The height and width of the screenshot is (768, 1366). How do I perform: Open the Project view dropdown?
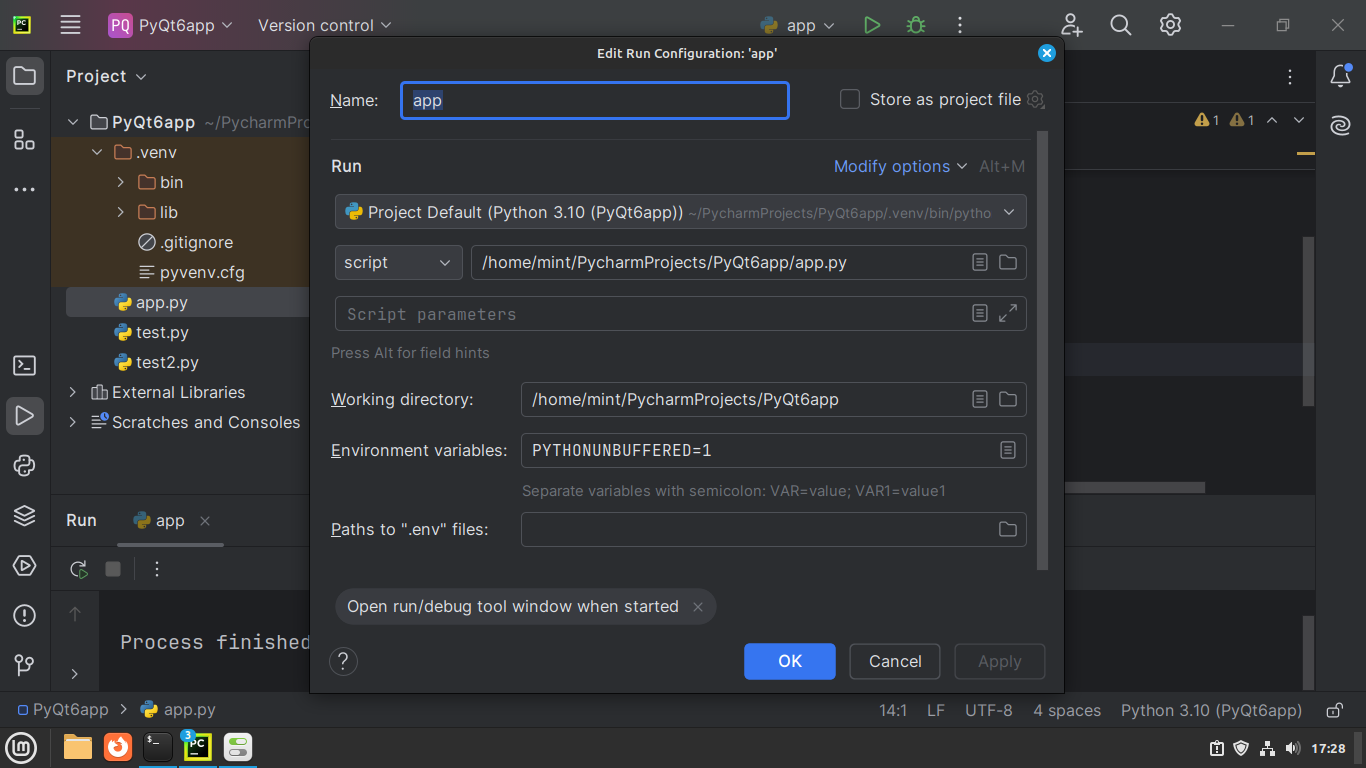click(x=106, y=76)
